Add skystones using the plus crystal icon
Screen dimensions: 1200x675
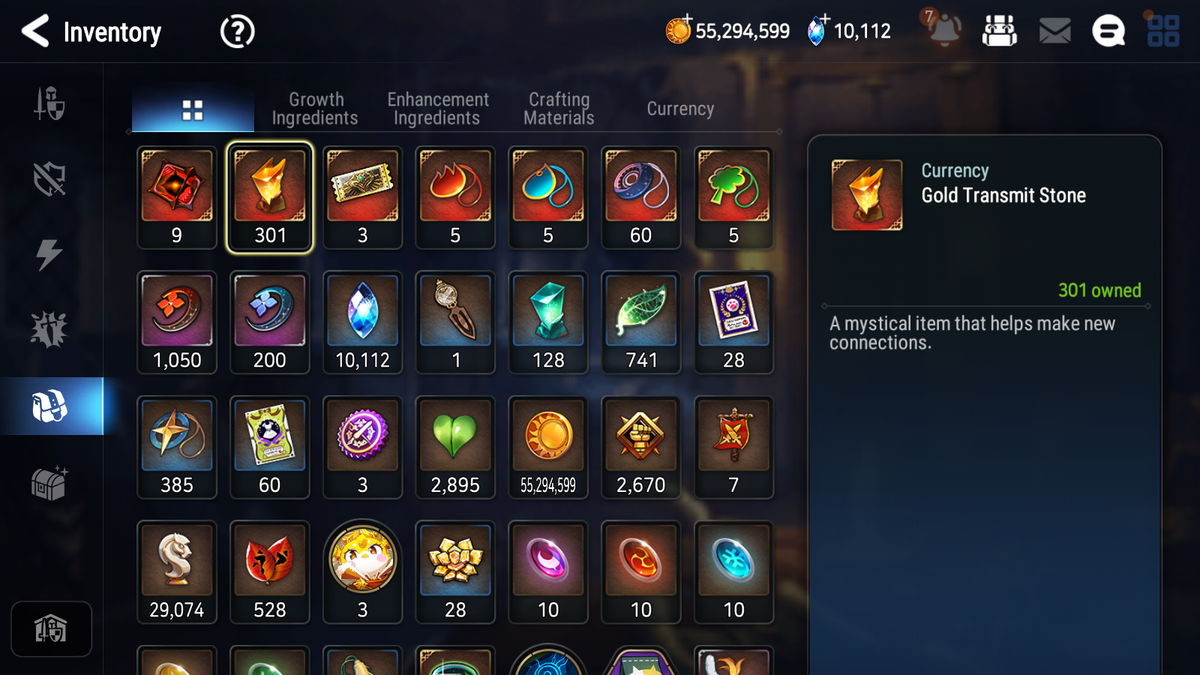818,31
